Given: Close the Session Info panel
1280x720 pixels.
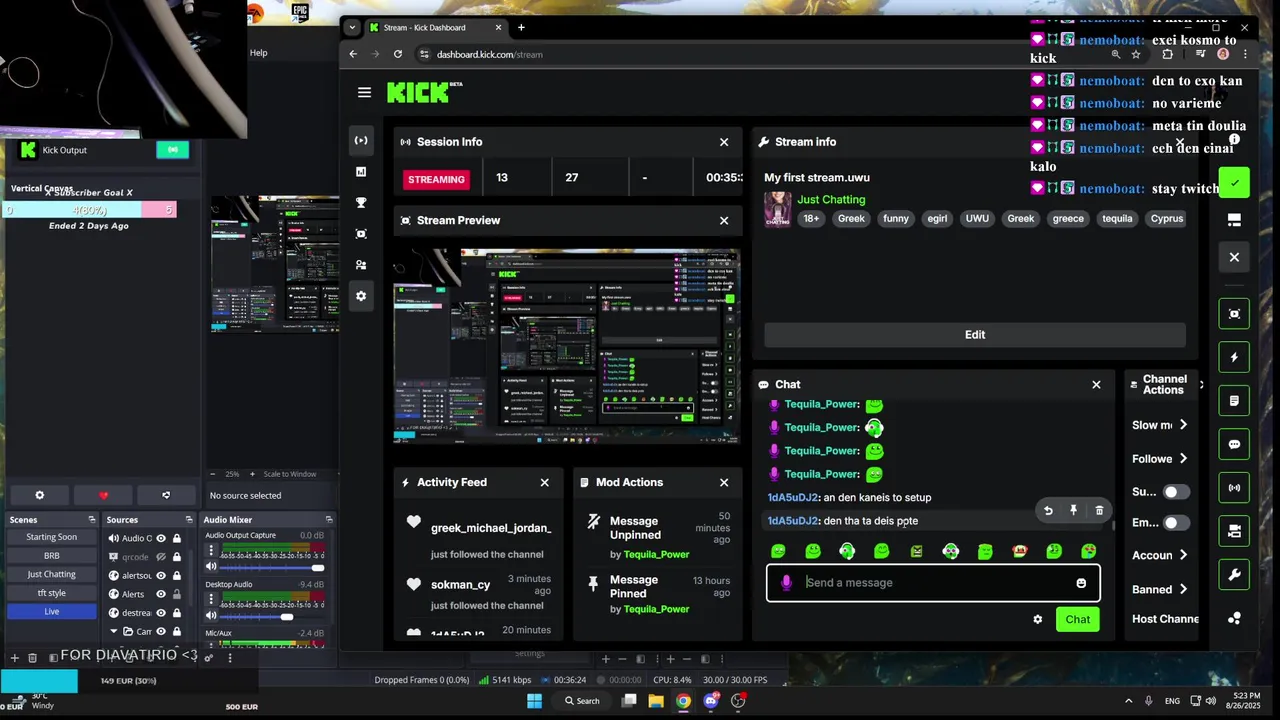Looking at the screenshot, I should tap(724, 142).
